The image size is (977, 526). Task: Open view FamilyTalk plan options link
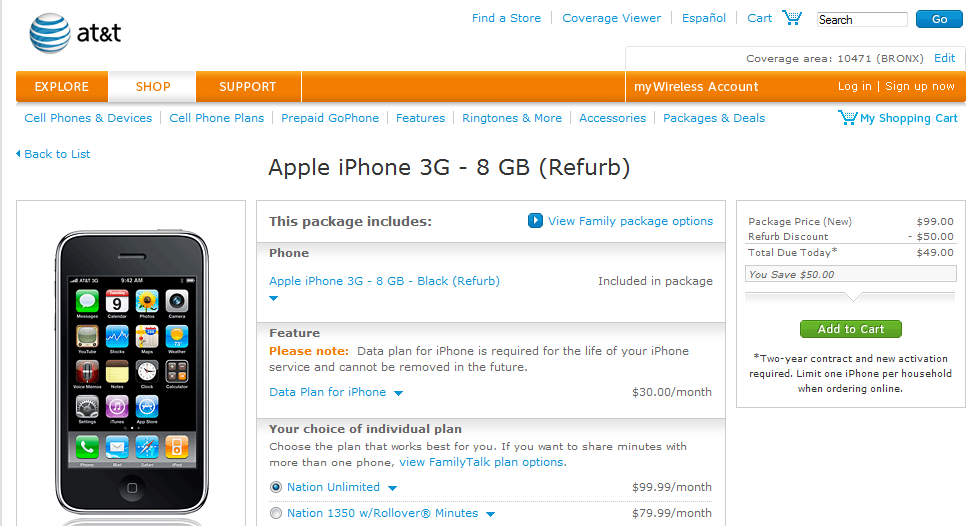coord(482,462)
